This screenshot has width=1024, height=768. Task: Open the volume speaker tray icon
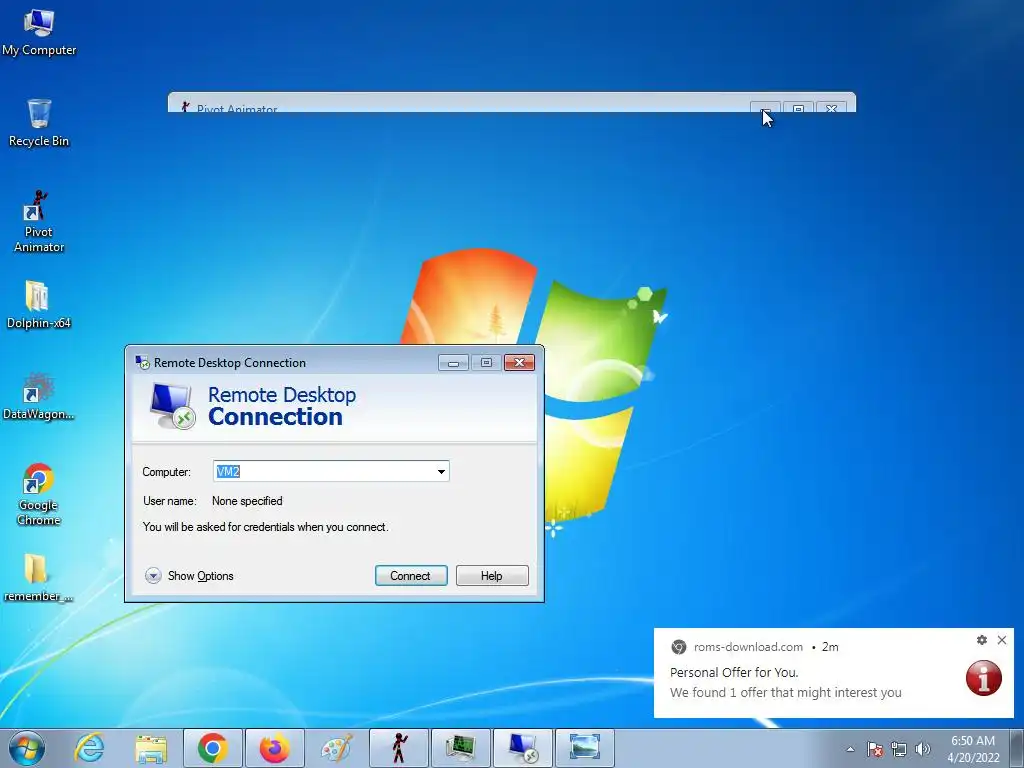(x=922, y=749)
